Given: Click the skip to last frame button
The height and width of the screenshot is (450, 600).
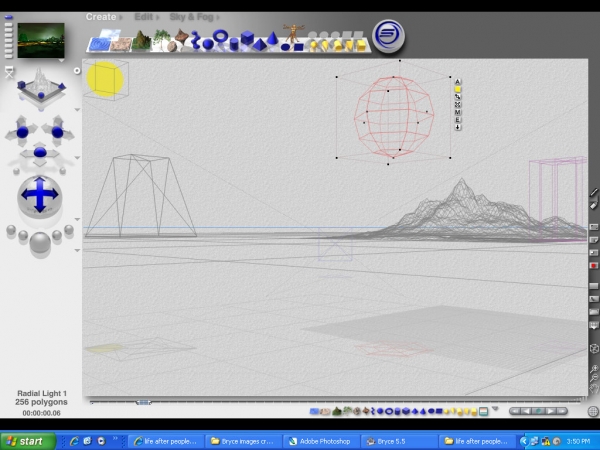Looking at the screenshot, I should point(562,411).
